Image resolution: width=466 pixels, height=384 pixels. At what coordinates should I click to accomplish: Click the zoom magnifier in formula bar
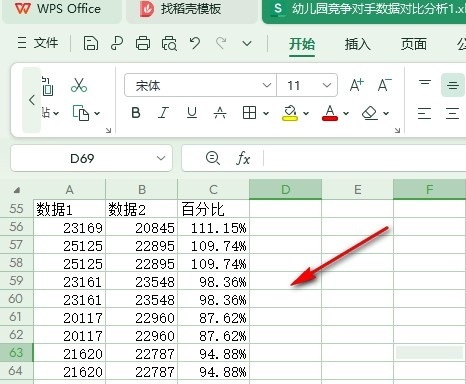213,158
